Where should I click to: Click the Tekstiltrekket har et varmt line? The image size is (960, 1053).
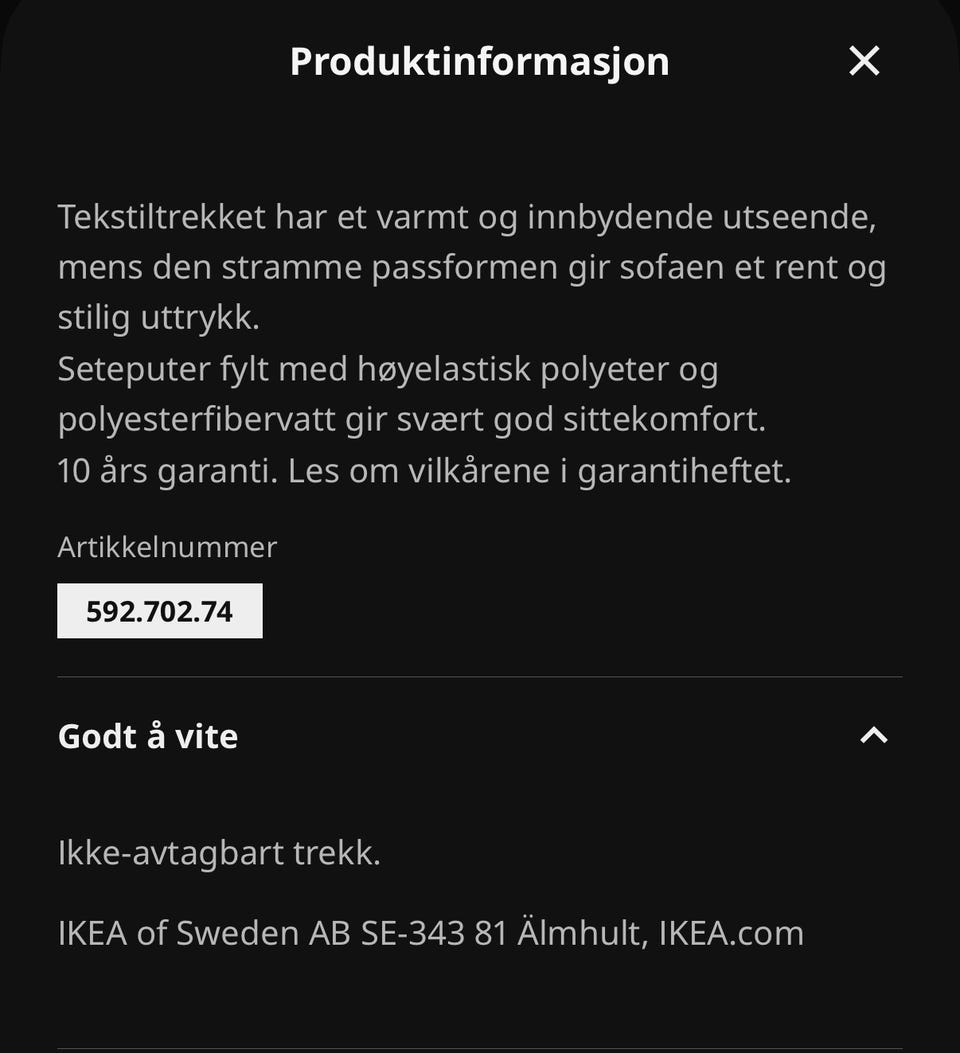467,218
